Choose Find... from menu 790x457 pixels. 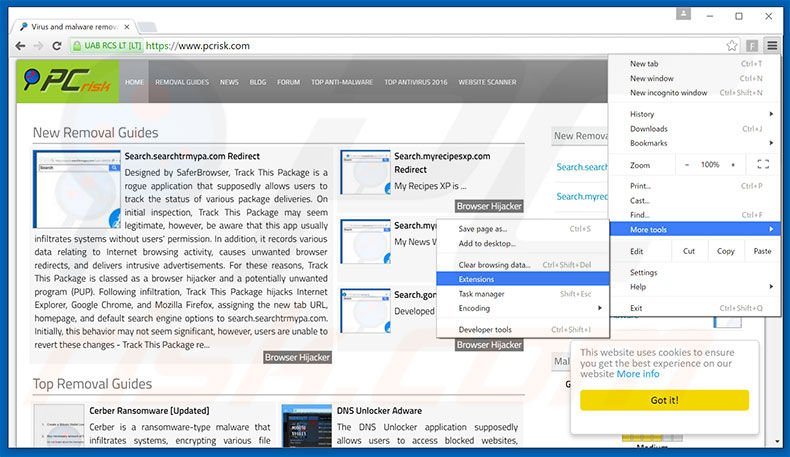695,215
